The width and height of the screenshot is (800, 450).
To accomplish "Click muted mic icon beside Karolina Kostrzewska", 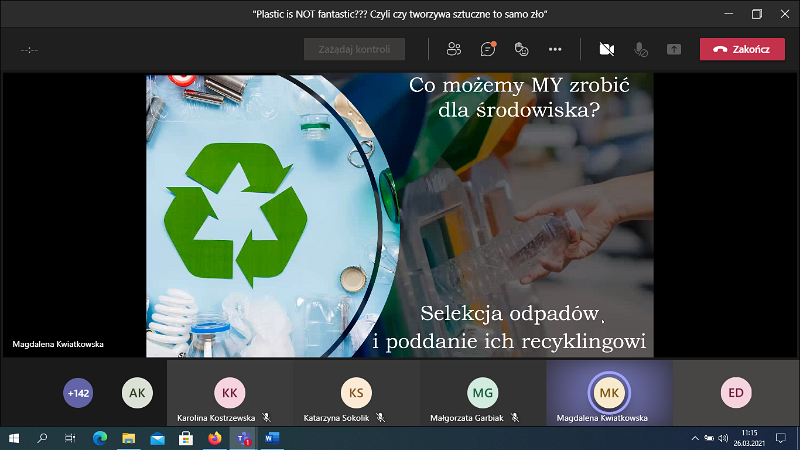I will [266, 417].
